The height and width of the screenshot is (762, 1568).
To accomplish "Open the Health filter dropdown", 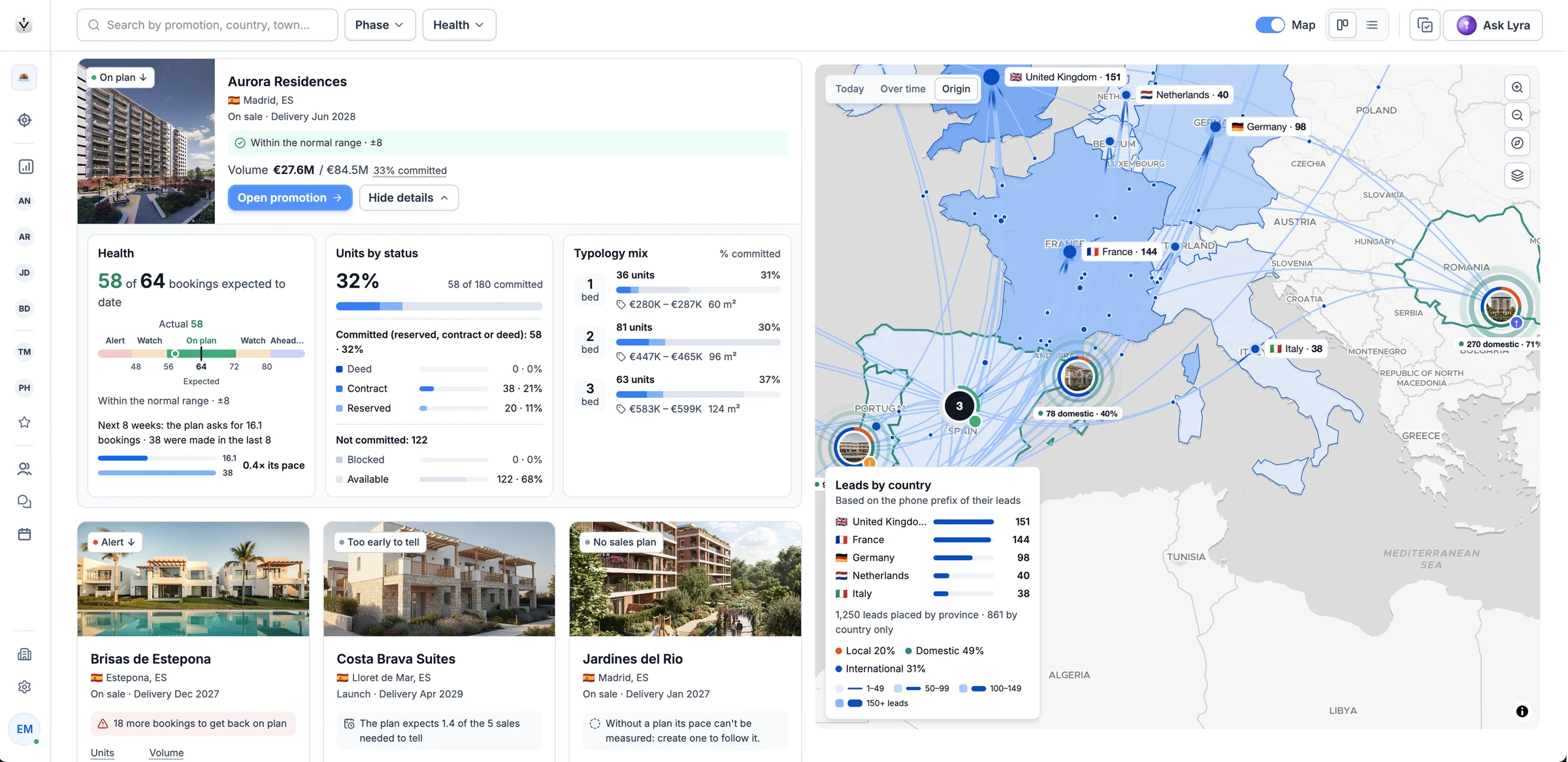I will [x=459, y=25].
